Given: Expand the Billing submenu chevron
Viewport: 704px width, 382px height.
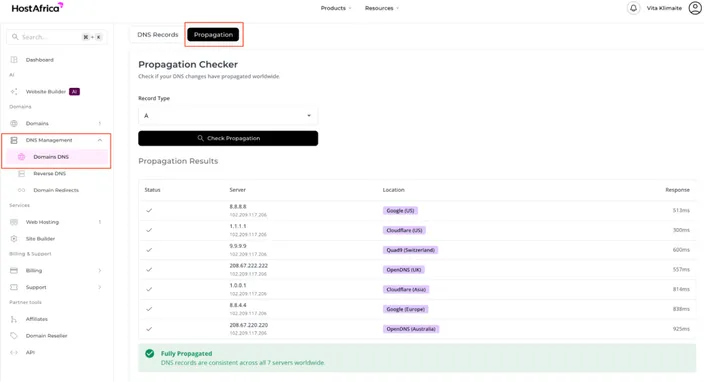Looking at the screenshot, I should point(100,271).
